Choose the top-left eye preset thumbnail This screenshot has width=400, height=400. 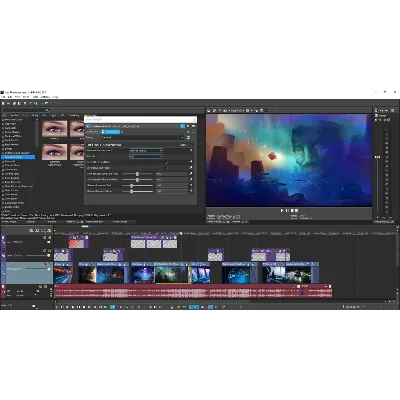pyautogui.click(x=54, y=129)
